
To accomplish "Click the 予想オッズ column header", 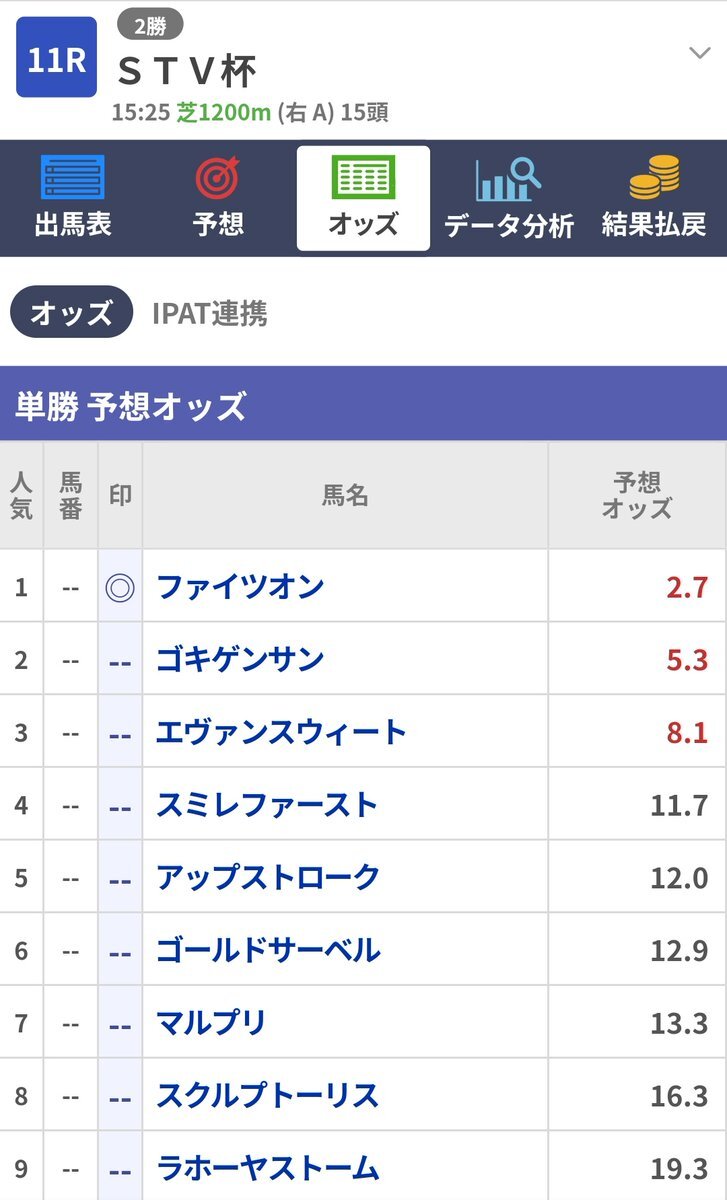I will pos(637,495).
